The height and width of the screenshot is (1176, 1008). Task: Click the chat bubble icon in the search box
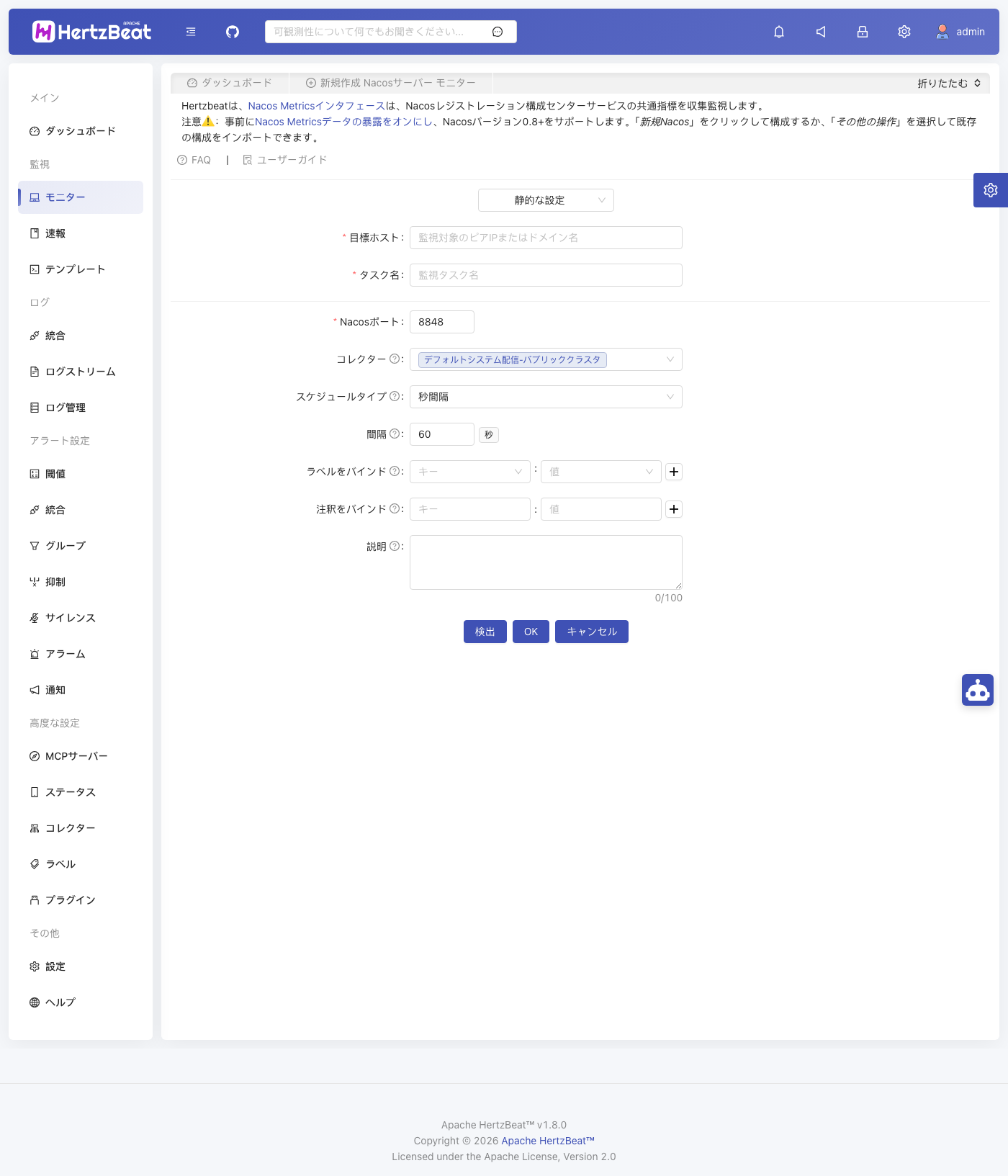click(498, 32)
